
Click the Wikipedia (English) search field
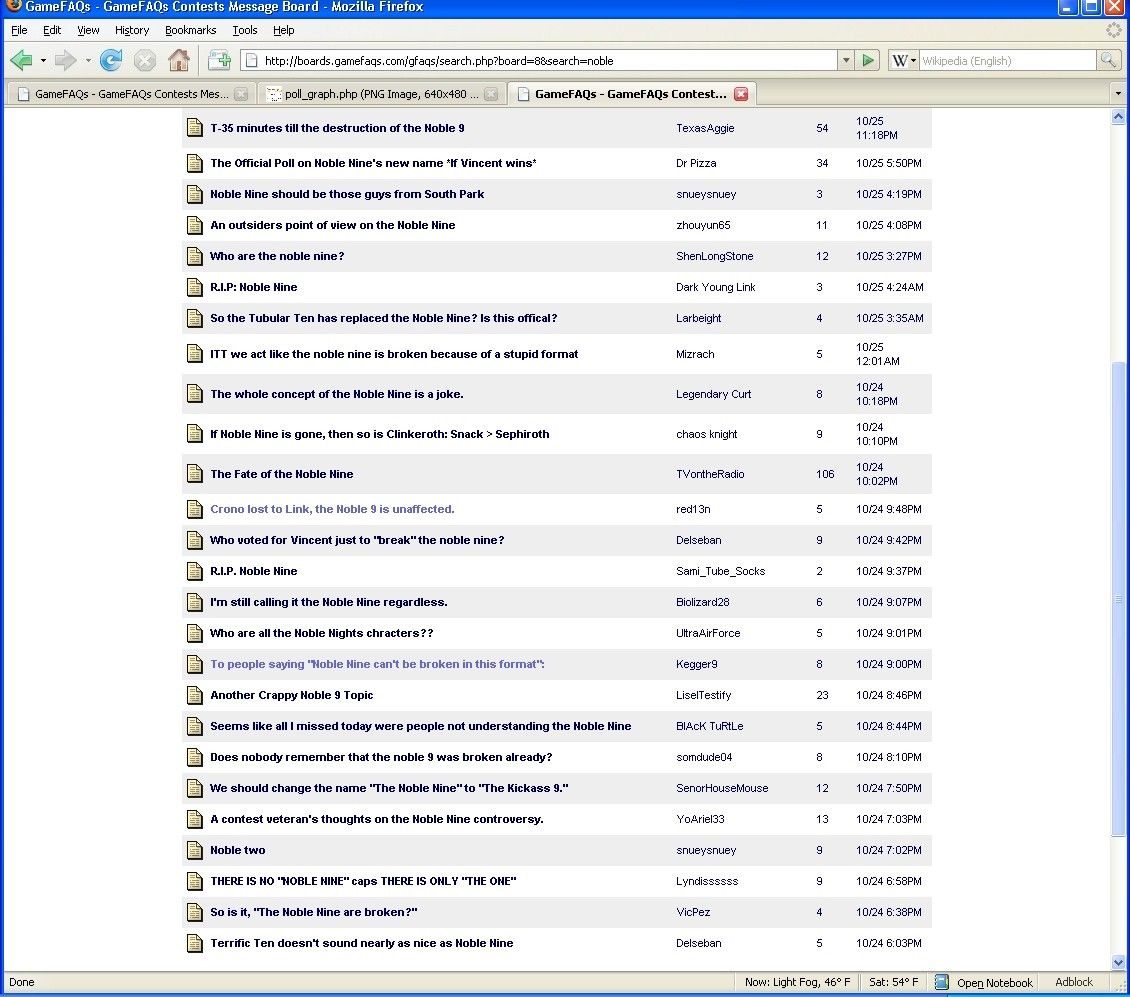point(1007,61)
